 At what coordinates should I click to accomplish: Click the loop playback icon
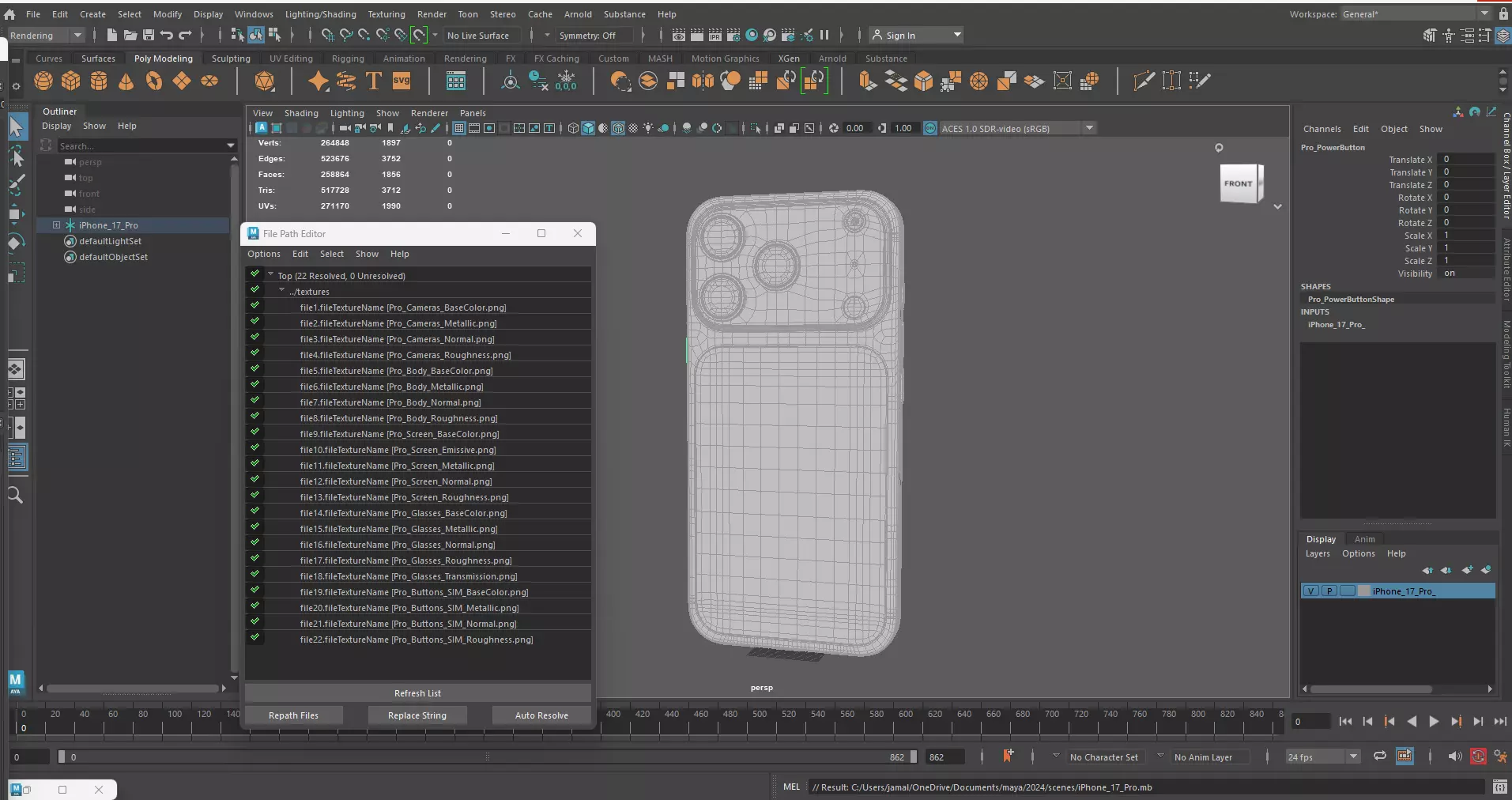(1379, 757)
